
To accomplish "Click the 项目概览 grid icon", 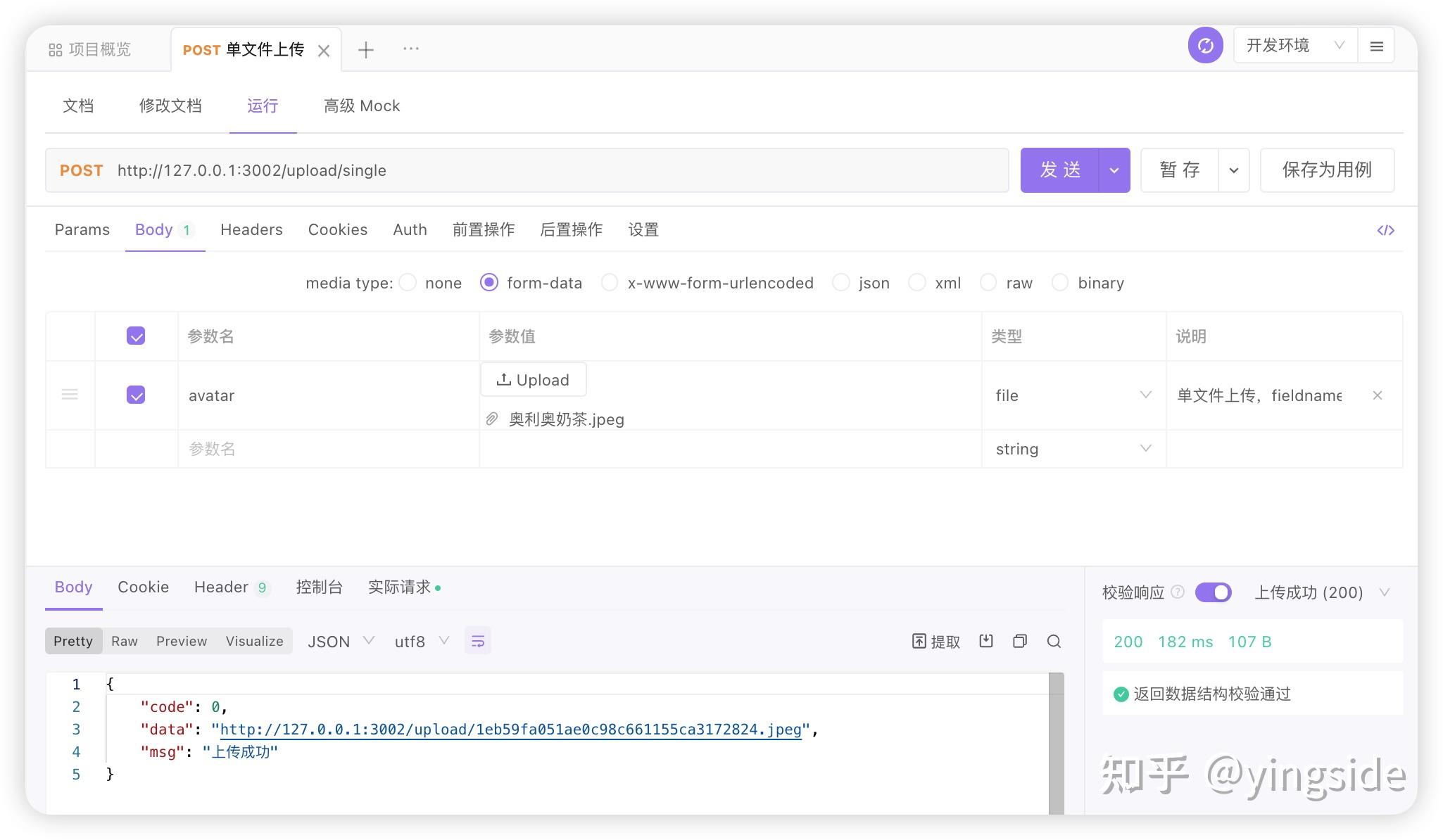I will click(56, 50).
